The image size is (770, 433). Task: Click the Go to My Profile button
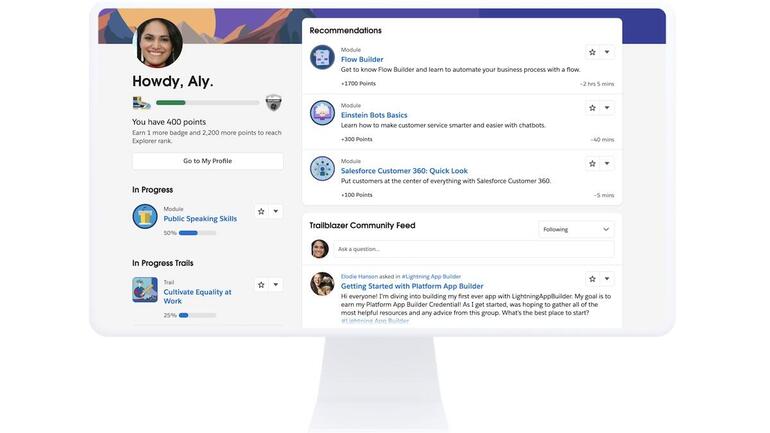208,161
